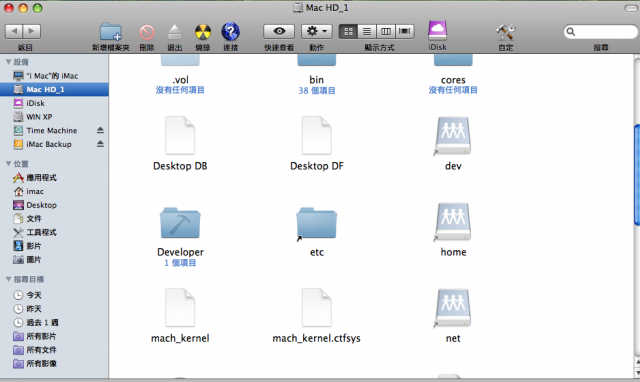
Task: Click the Connect globe toolbar icon
Action: click(231, 31)
